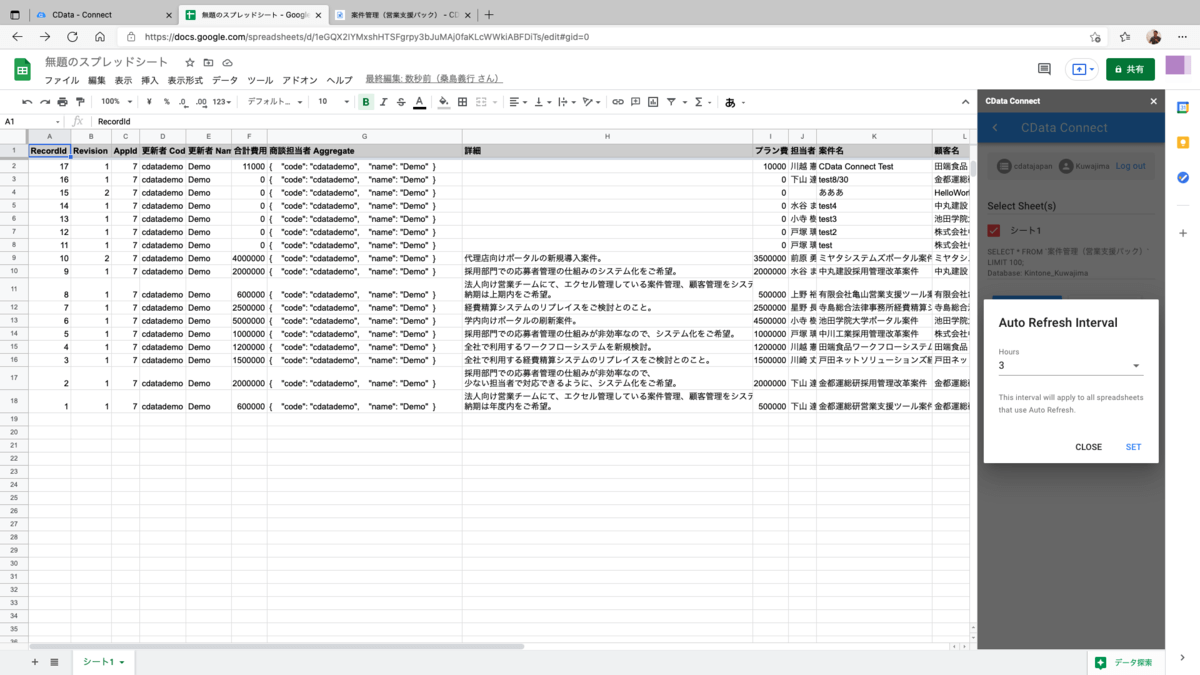The image size is (1200, 675).
Task: Toggle the シート1 checkbox
Action: pos(994,231)
